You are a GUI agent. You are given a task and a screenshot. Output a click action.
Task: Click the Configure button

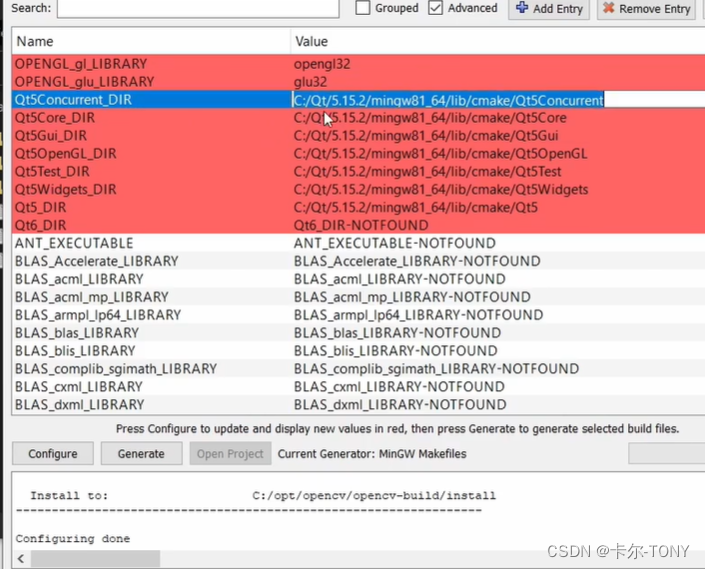click(x=53, y=453)
